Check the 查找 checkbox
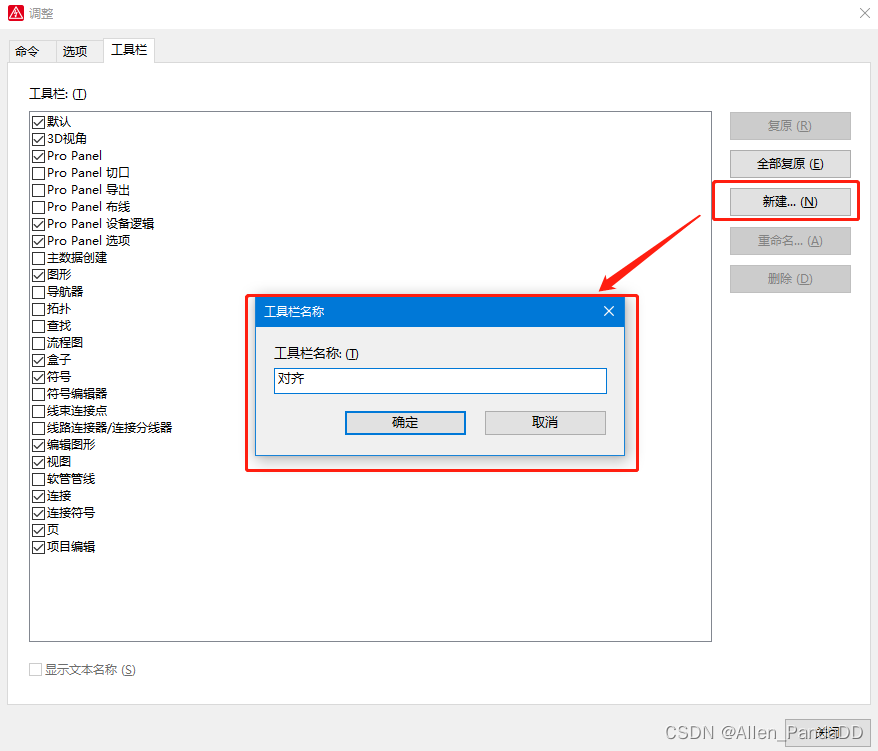This screenshot has height=751, width=878. point(39,326)
